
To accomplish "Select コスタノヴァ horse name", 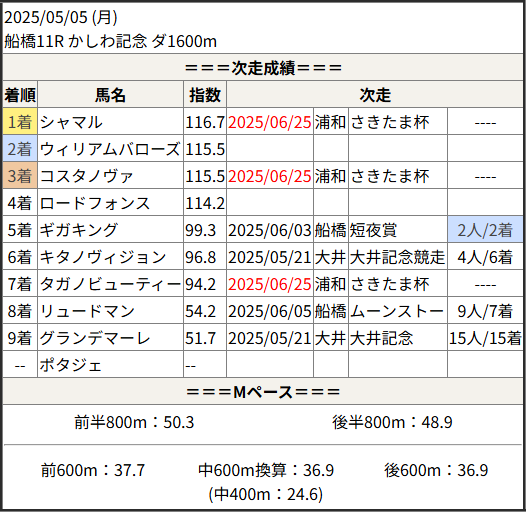I will point(86,176).
